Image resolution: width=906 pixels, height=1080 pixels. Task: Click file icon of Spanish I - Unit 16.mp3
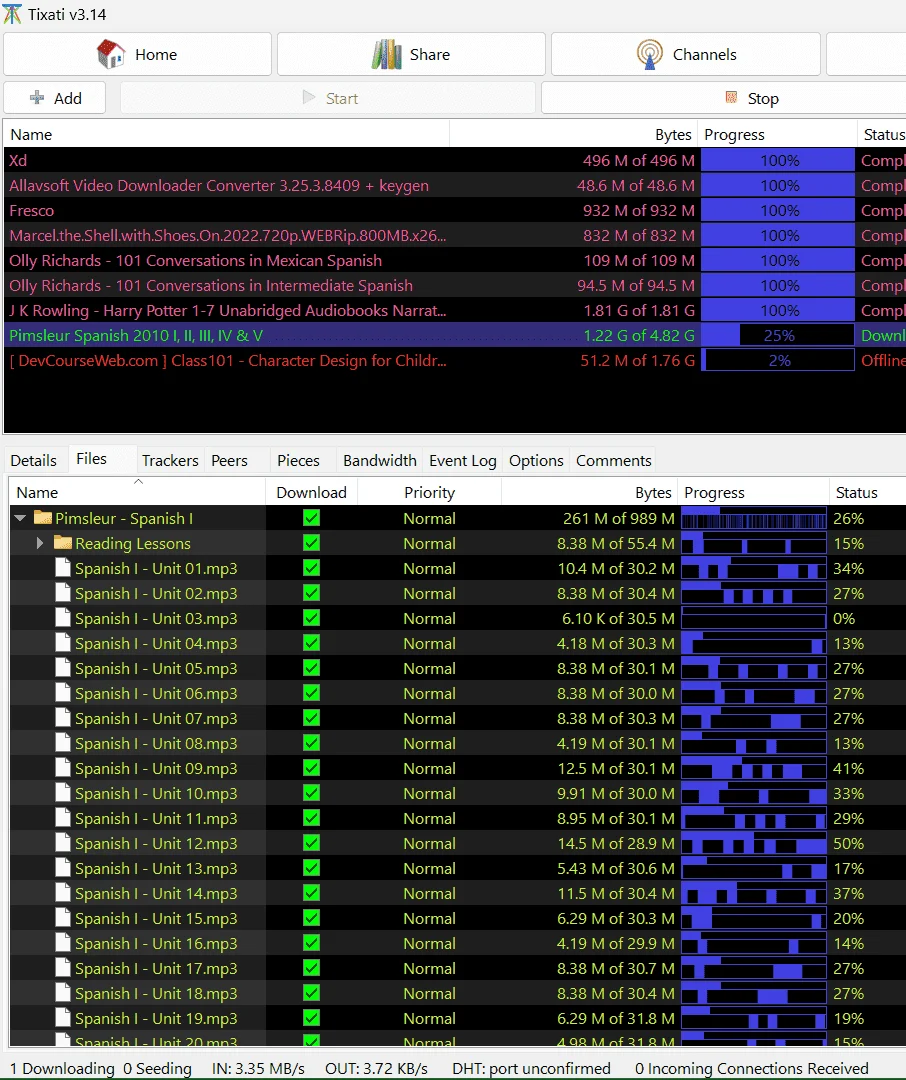coord(63,944)
